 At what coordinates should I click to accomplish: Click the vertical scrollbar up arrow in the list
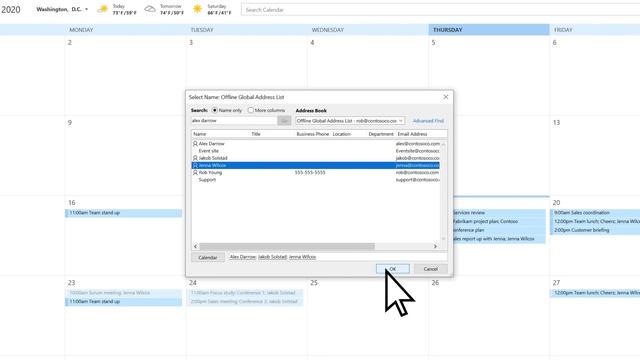(x=443, y=144)
